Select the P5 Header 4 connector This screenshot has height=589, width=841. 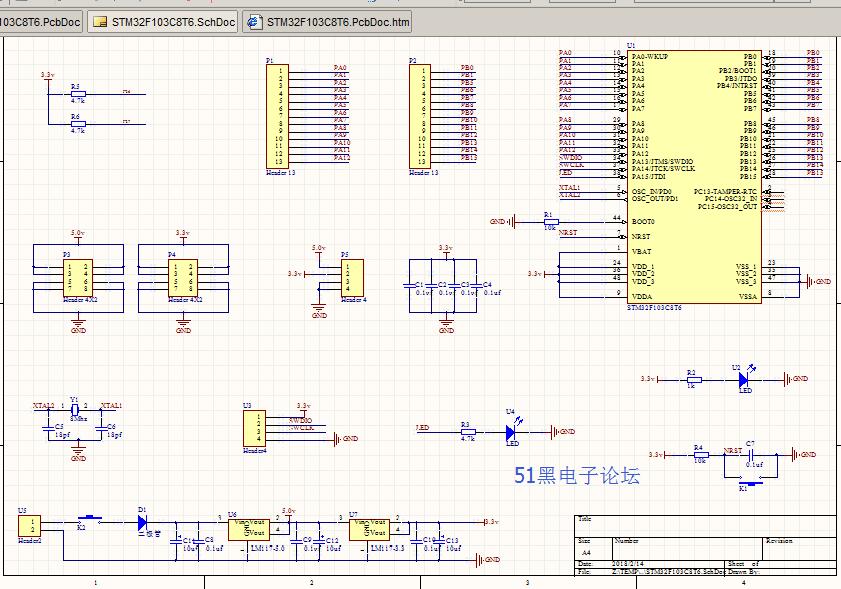click(352, 276)
